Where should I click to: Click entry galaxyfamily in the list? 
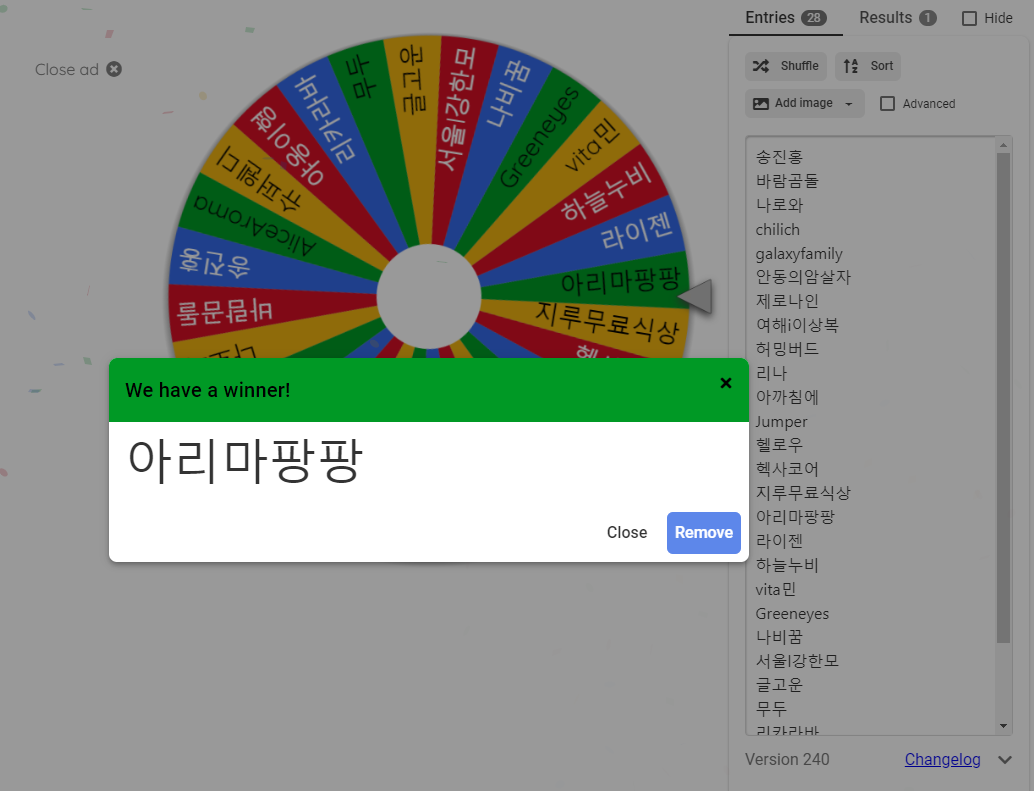pyautogui.click(x=799, y=254)
